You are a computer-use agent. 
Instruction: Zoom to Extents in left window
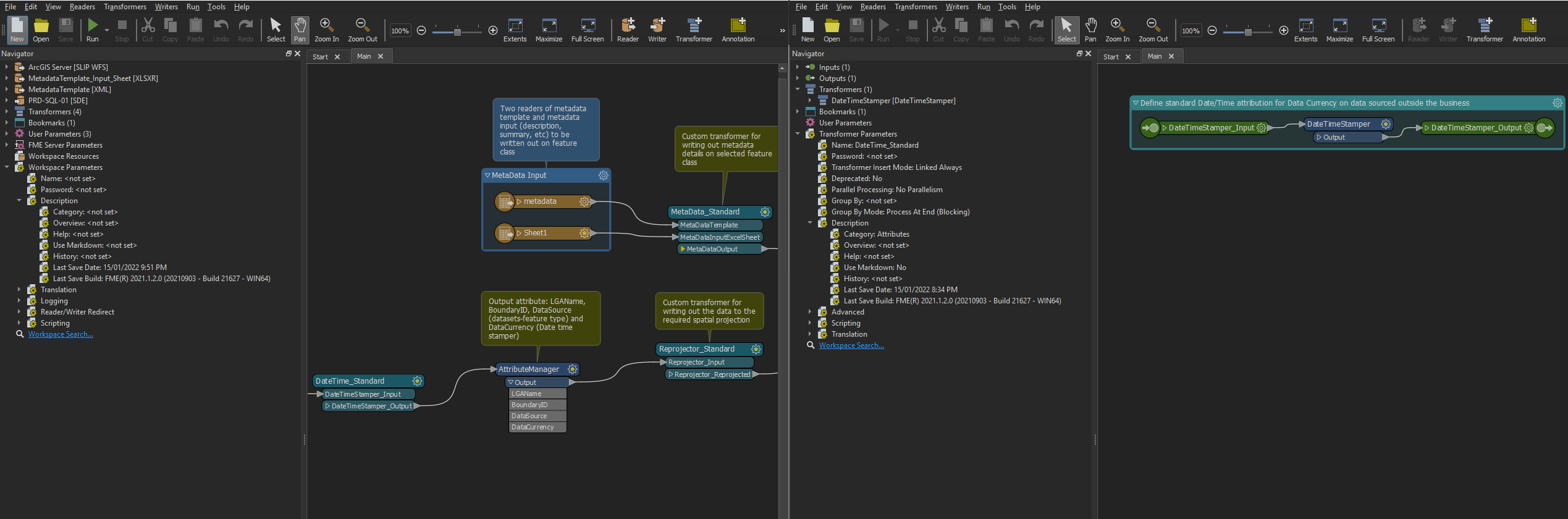pos(515,30)
